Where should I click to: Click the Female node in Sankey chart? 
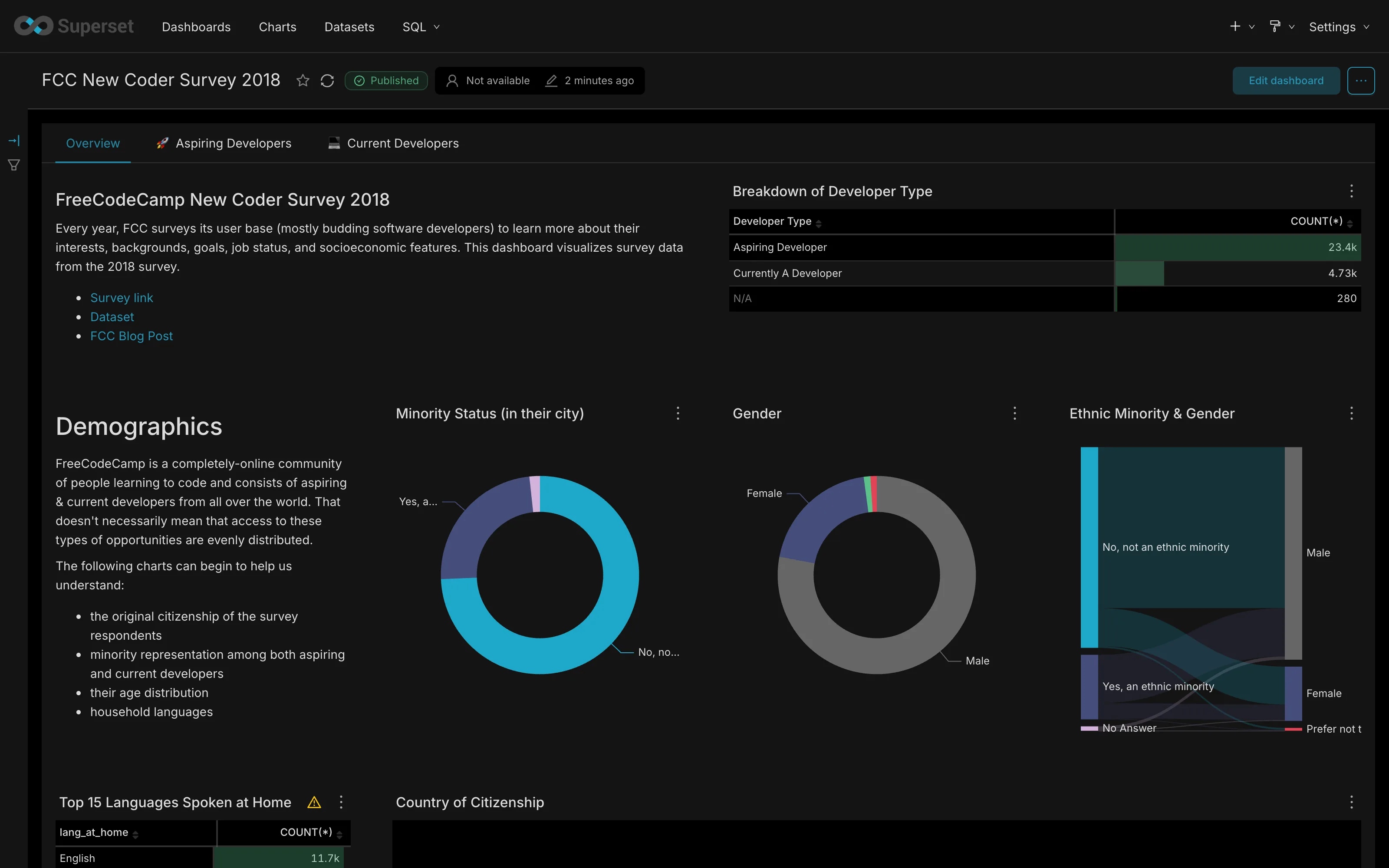(1293, 694)
